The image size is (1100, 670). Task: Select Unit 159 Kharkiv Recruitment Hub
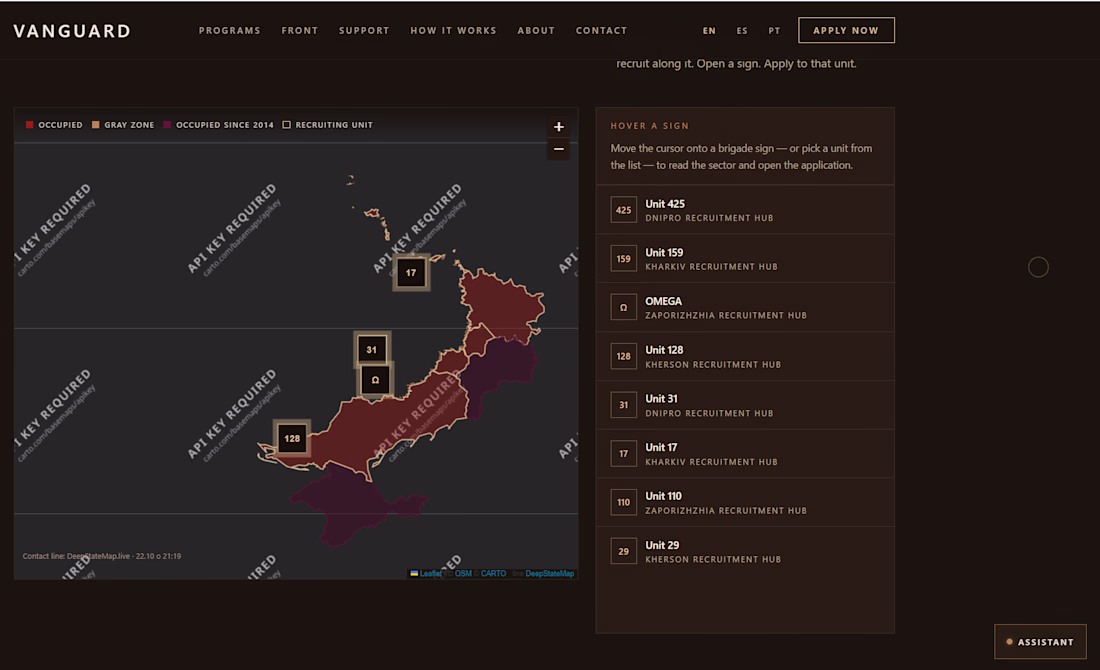pyautogui.click(x=745, y=259)
